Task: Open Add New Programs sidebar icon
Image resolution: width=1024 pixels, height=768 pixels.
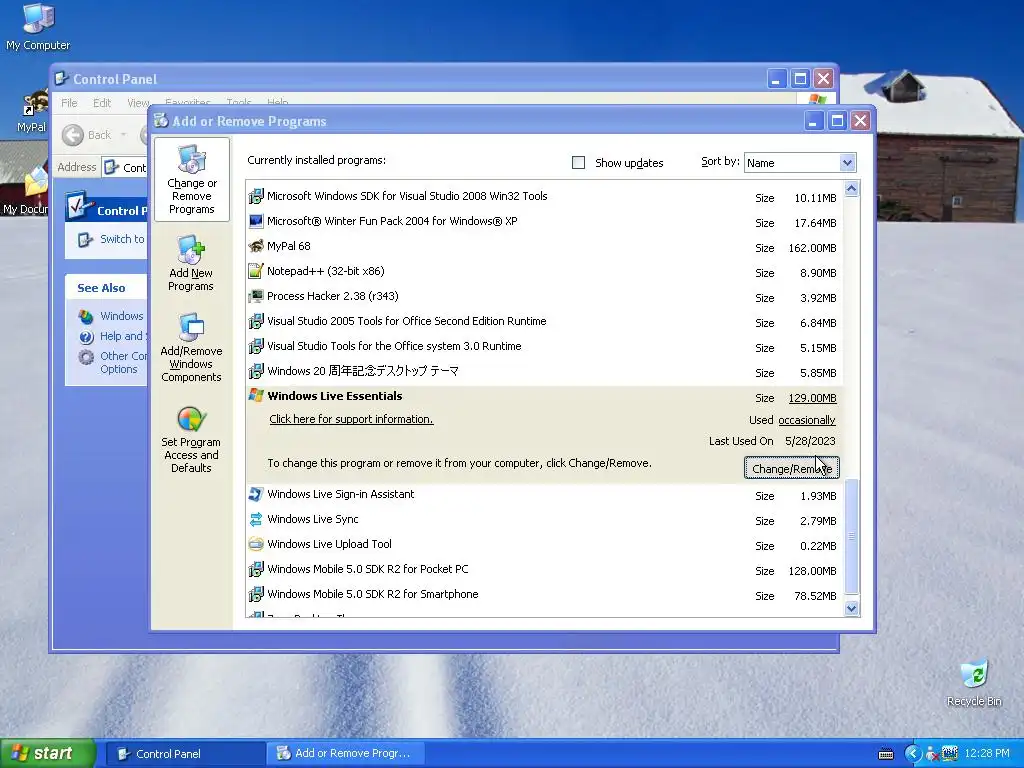Action: [191, 263]
